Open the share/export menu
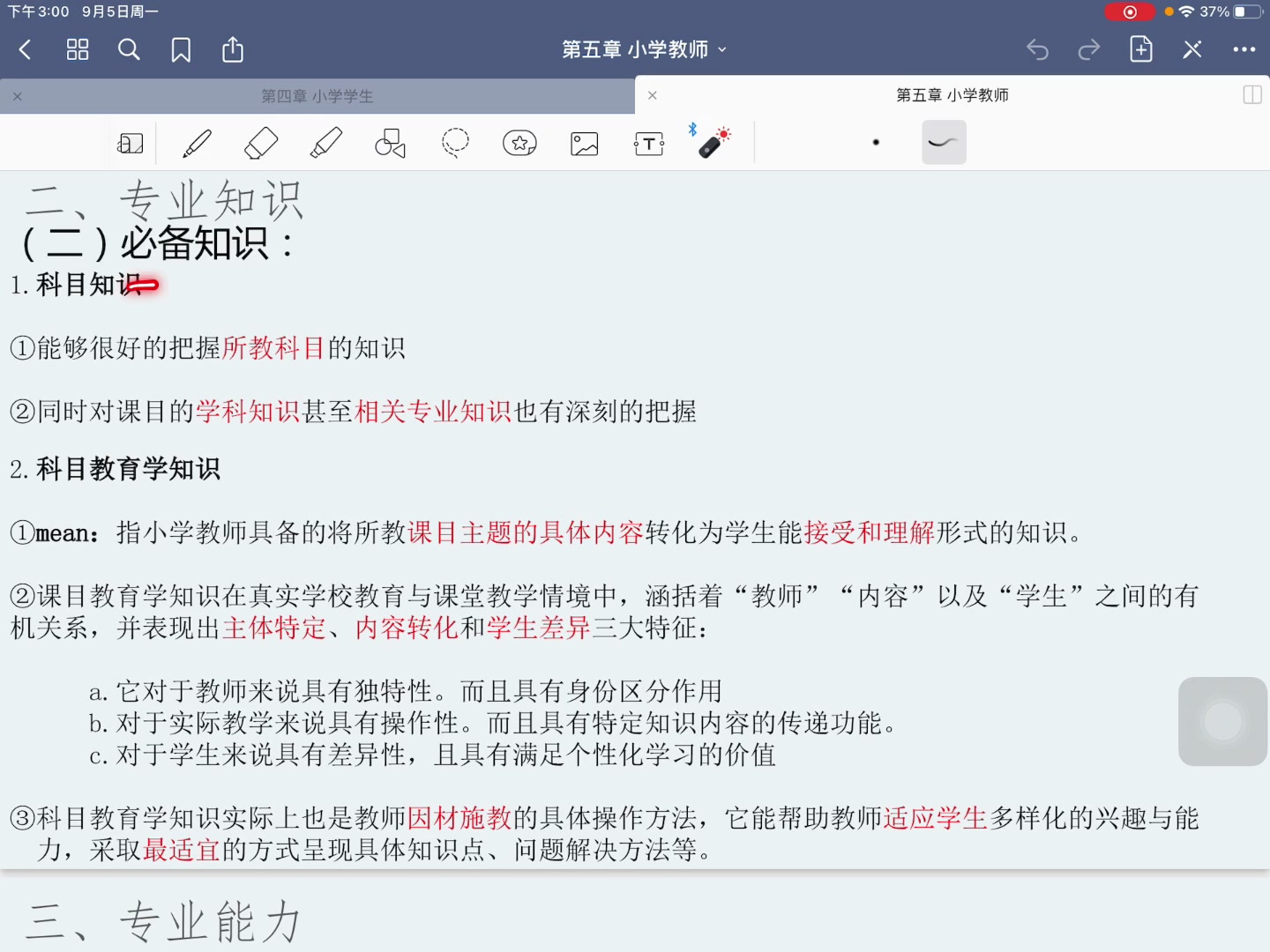 (x=233, y=49)
